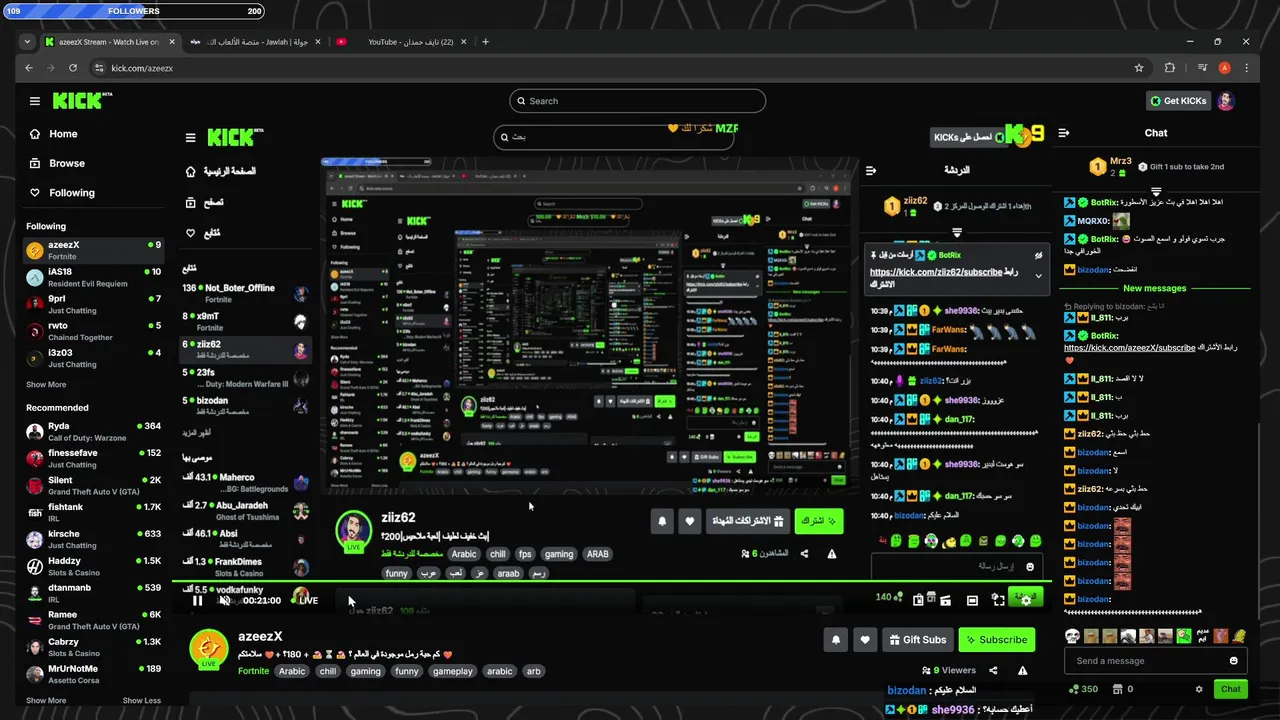Open the kick.com/azeezX/subscribe chat link
The image size is (1280, 720).
[x=1130, y=348]
